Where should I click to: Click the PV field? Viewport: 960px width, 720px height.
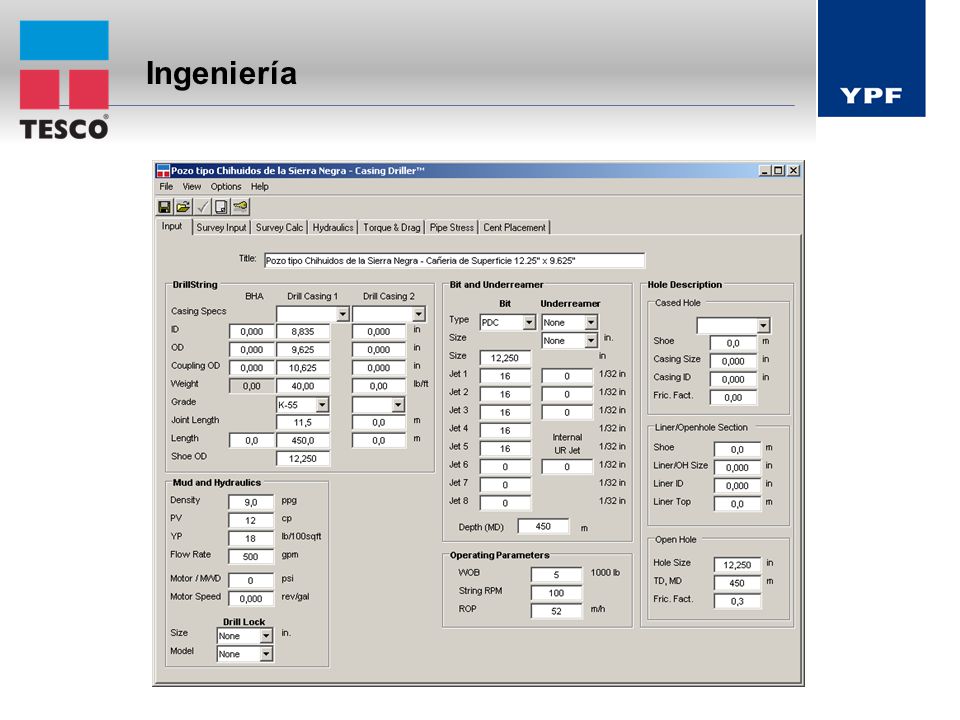click(x=250, y=521)
